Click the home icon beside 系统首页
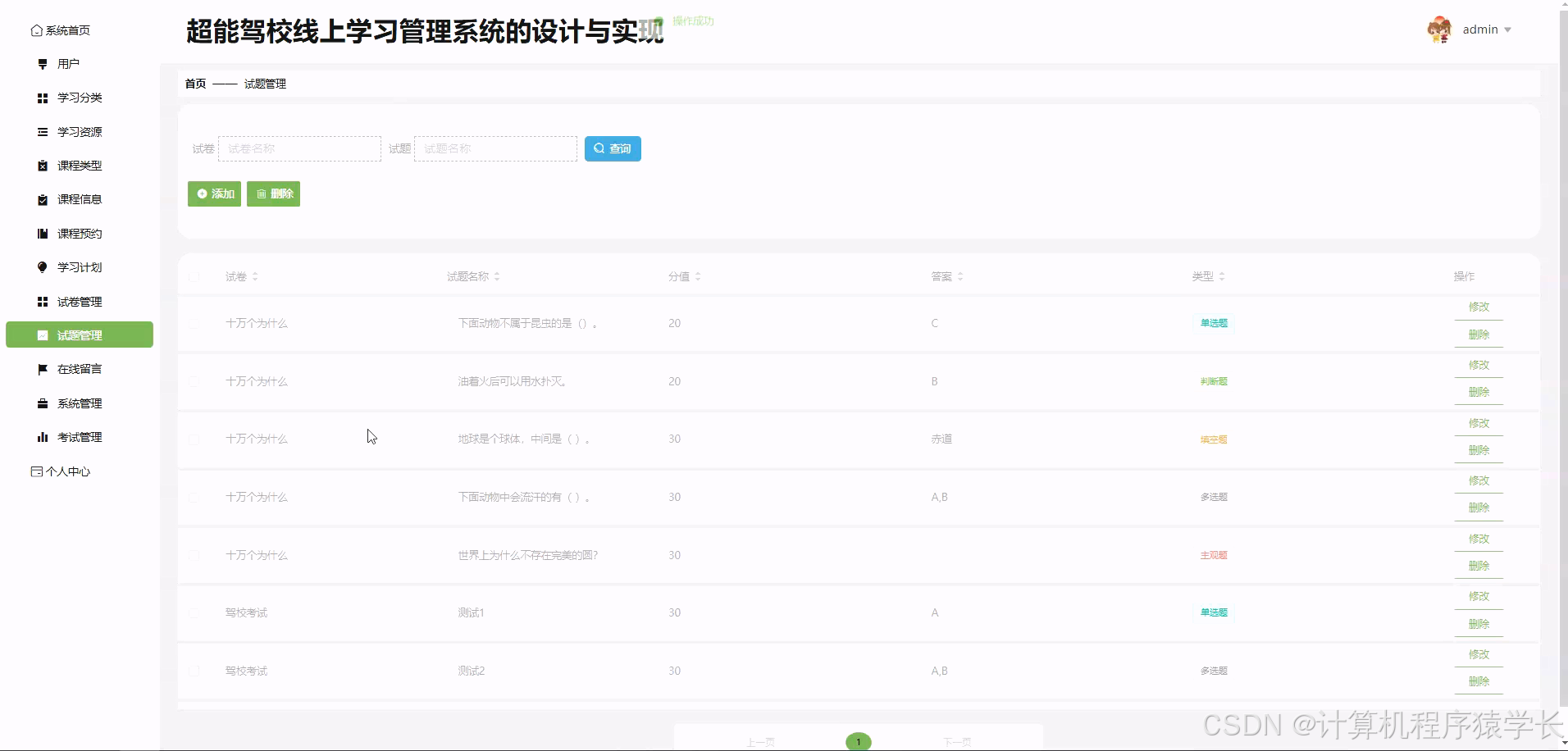 [36, 30]
